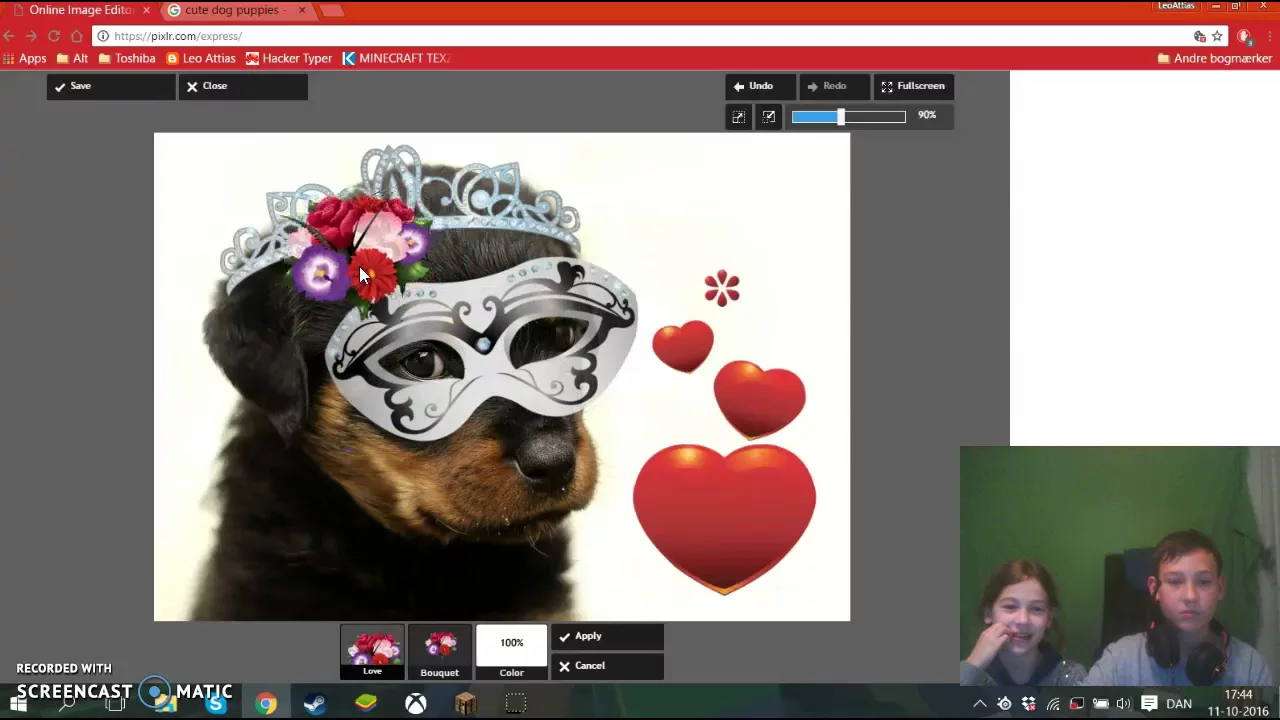Image resolution: width=1280 pixels, height=720 pixels.
Task: Click the red extension icon beside the bookmark star
Action: (x=1244, y=36)
